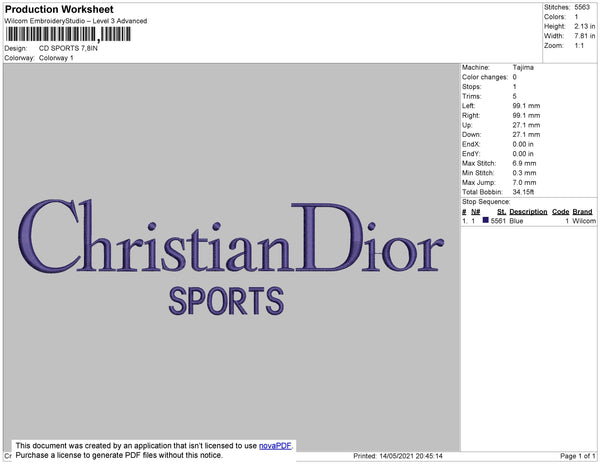Click the "Code" column header

coord(561,212)
